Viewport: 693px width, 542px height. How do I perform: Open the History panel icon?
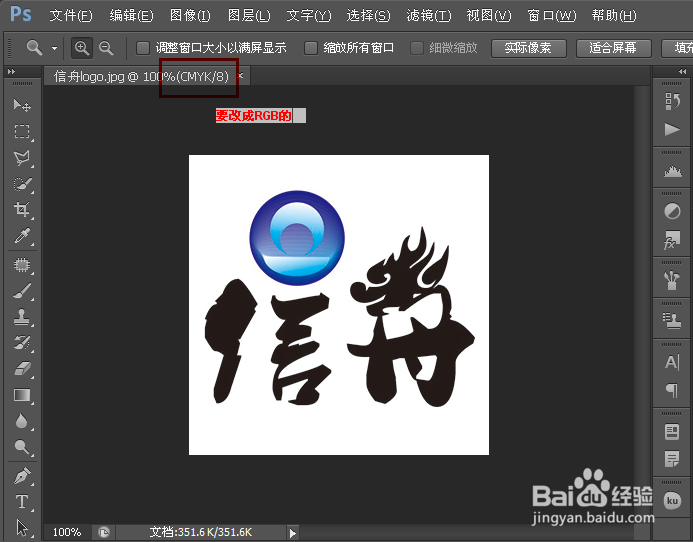pyautogui.click(x=672, y=101)
